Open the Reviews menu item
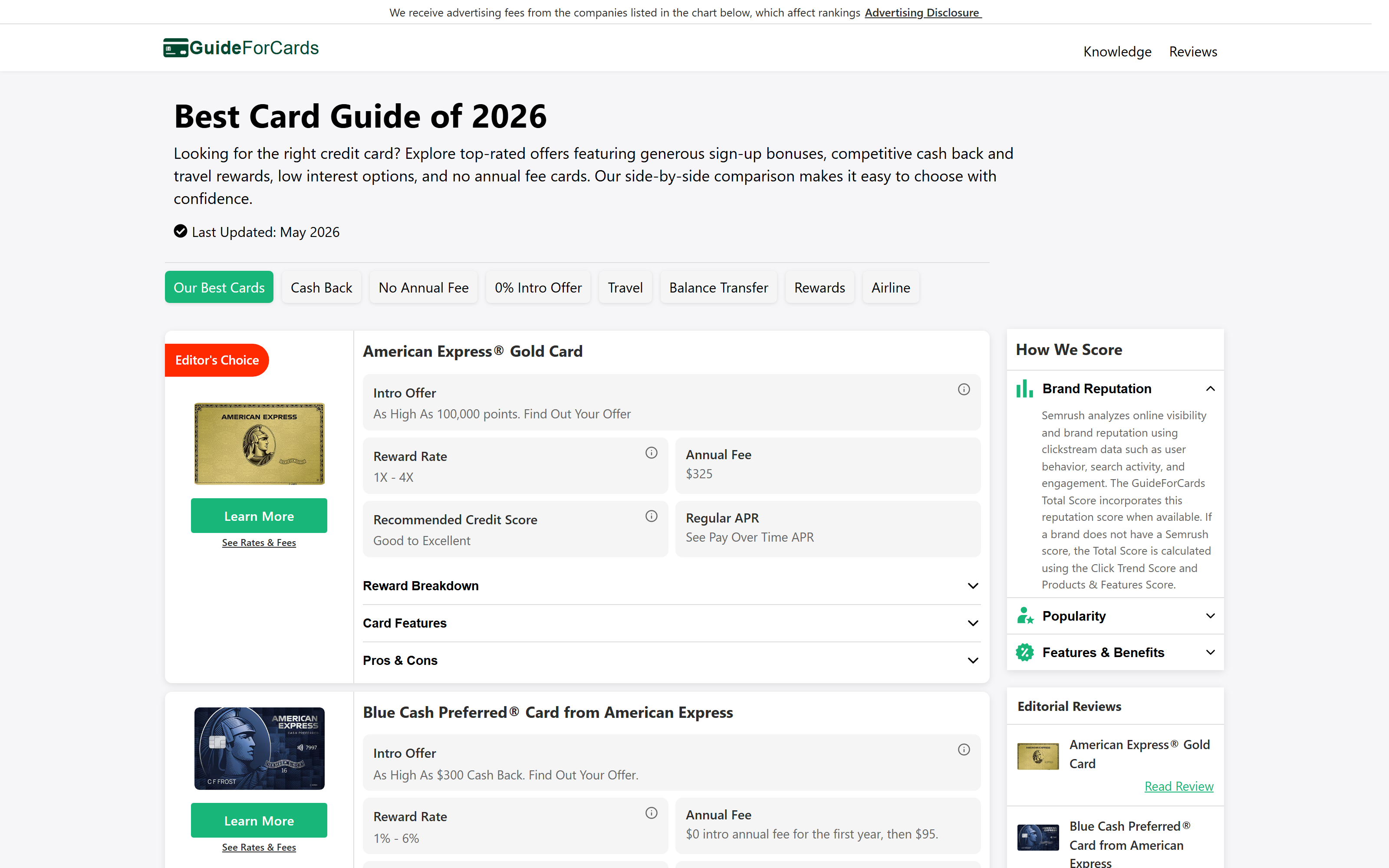The image size is (1389, 868). pos(1193,52)
